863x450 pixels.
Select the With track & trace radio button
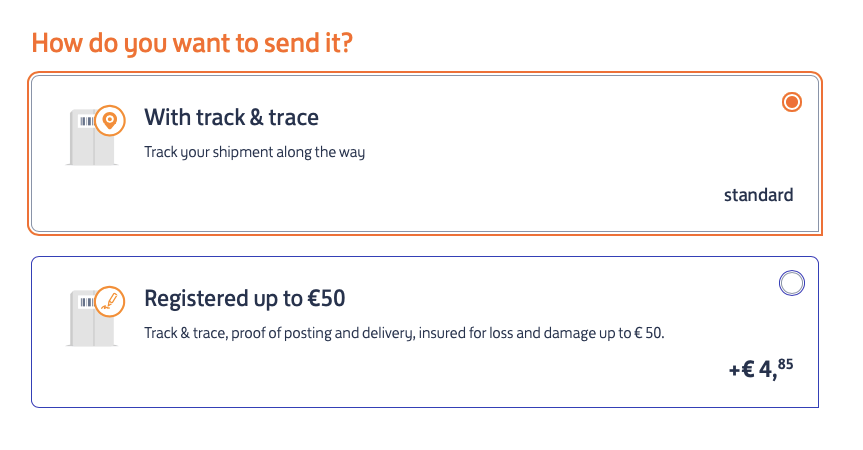(792, 102)
